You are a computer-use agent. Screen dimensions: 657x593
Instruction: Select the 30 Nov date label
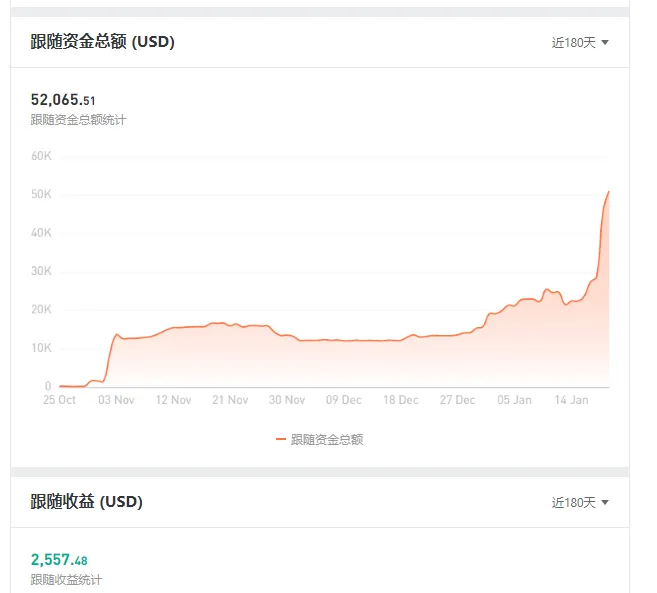(287, 400)
